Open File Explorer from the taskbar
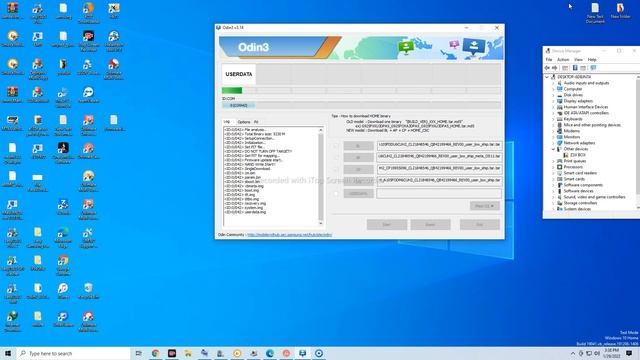640x360 pixels. [188, 353]
